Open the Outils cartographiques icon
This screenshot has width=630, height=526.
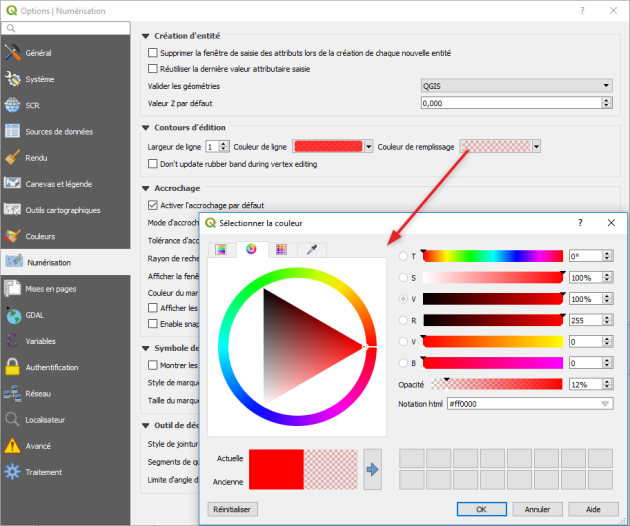[x=12, y=210]
